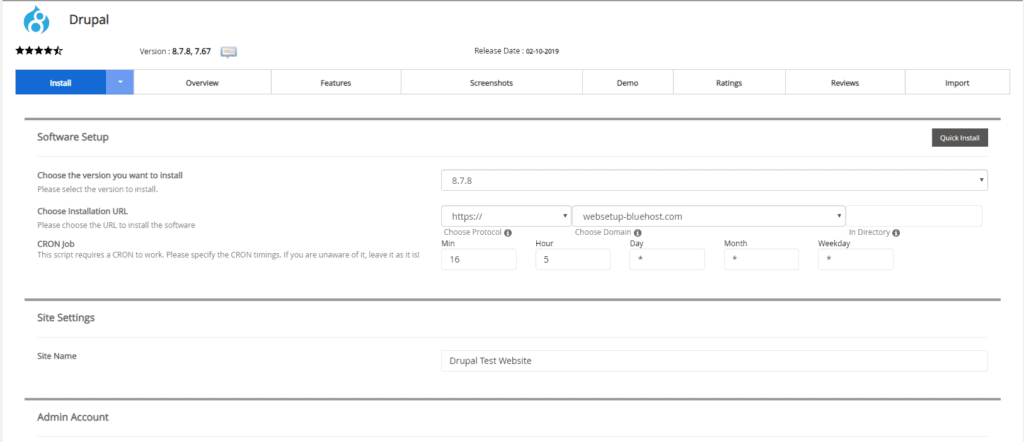Click the CRON Min field

(x=479, y=259)
